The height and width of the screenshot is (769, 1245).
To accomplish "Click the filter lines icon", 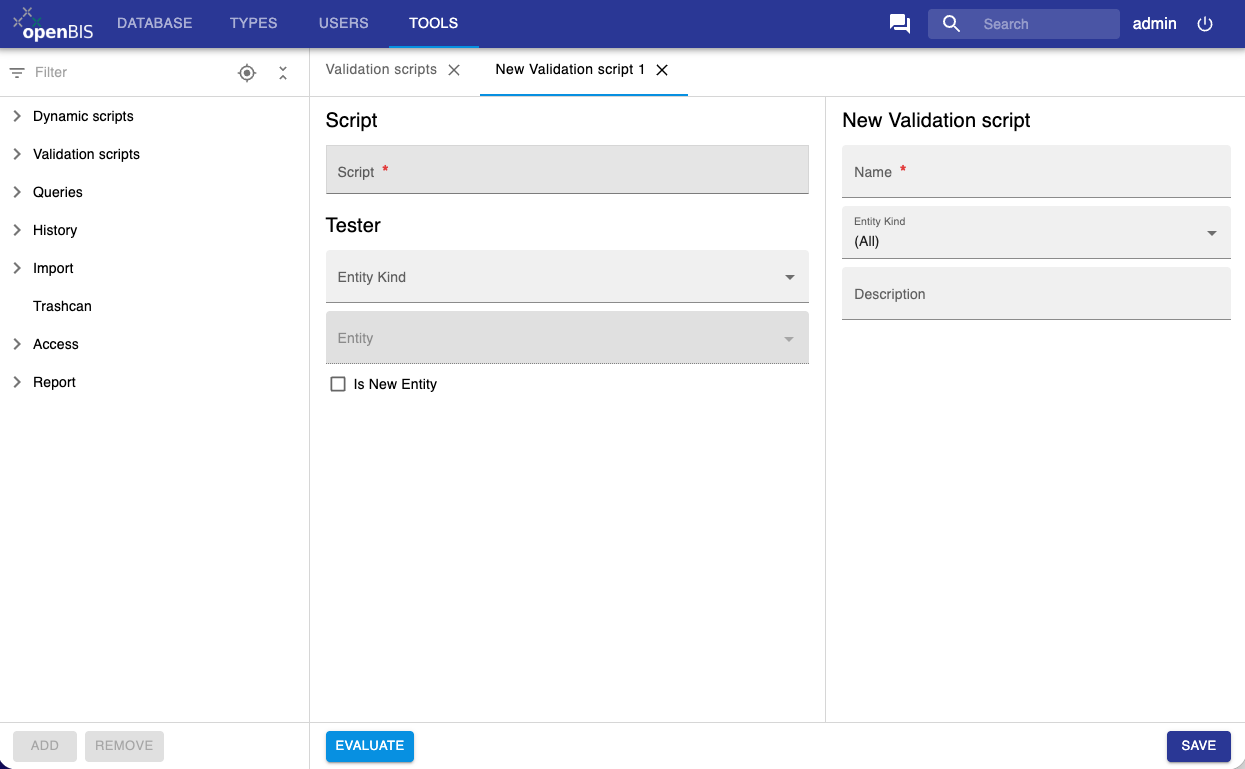I will (x=17, y=73).
